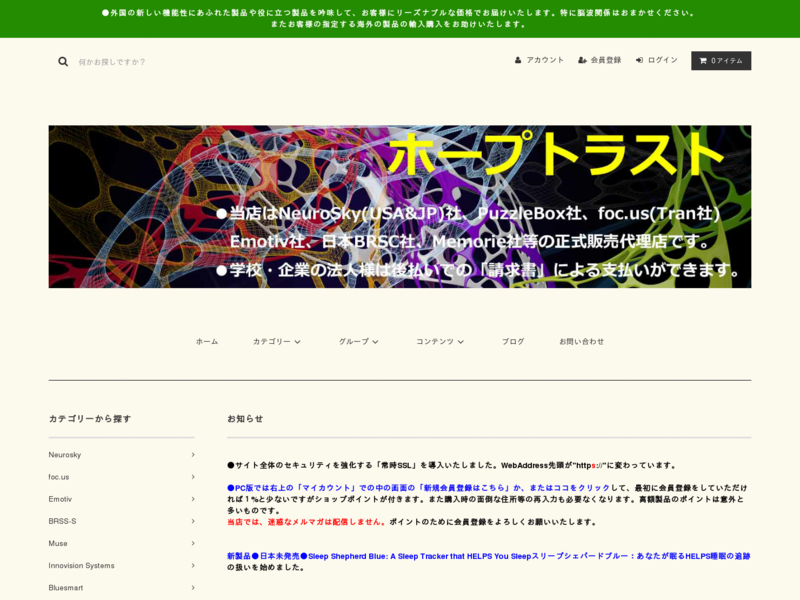Screen dimensions: 800x600
Task: Click the cart icon in the 0アイテム button
Action: pyautogui.click(x=703, y=61)
